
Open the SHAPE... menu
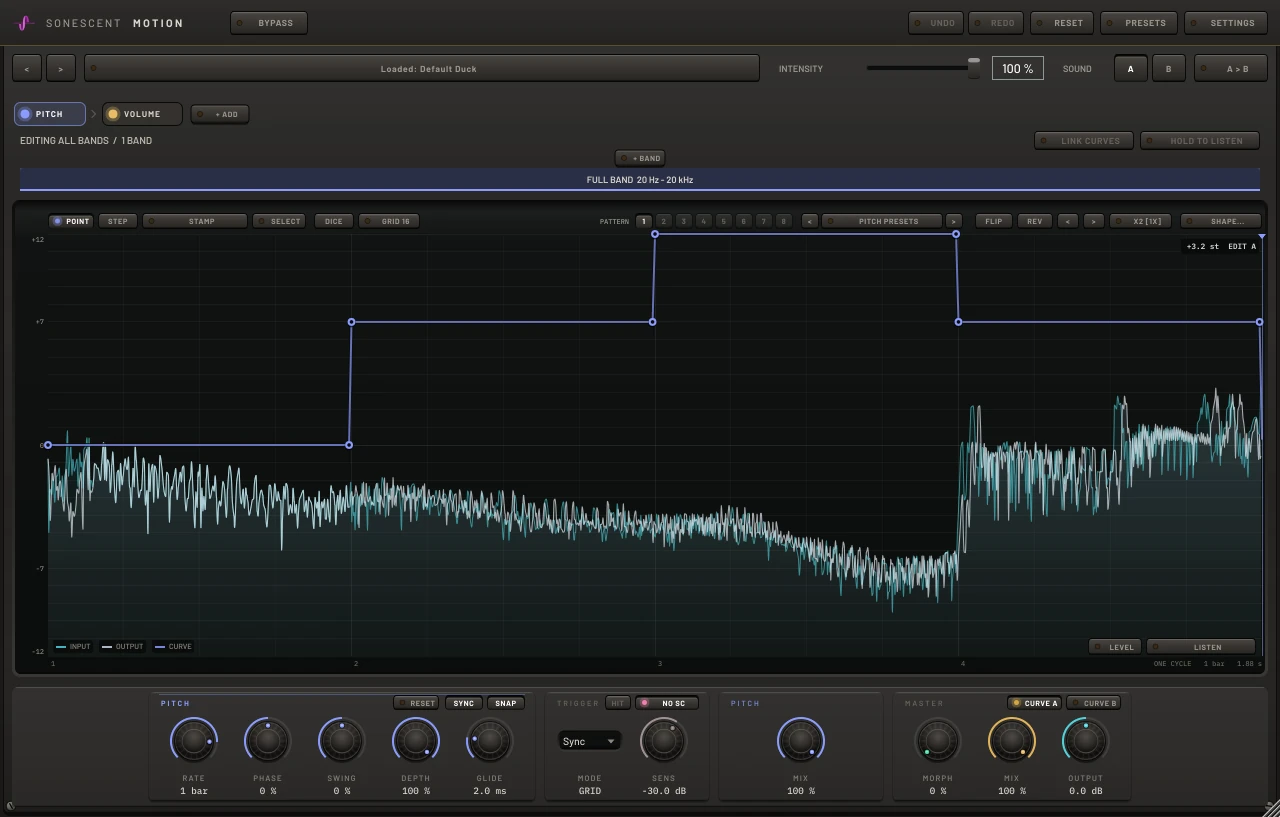click(1220, 221)
